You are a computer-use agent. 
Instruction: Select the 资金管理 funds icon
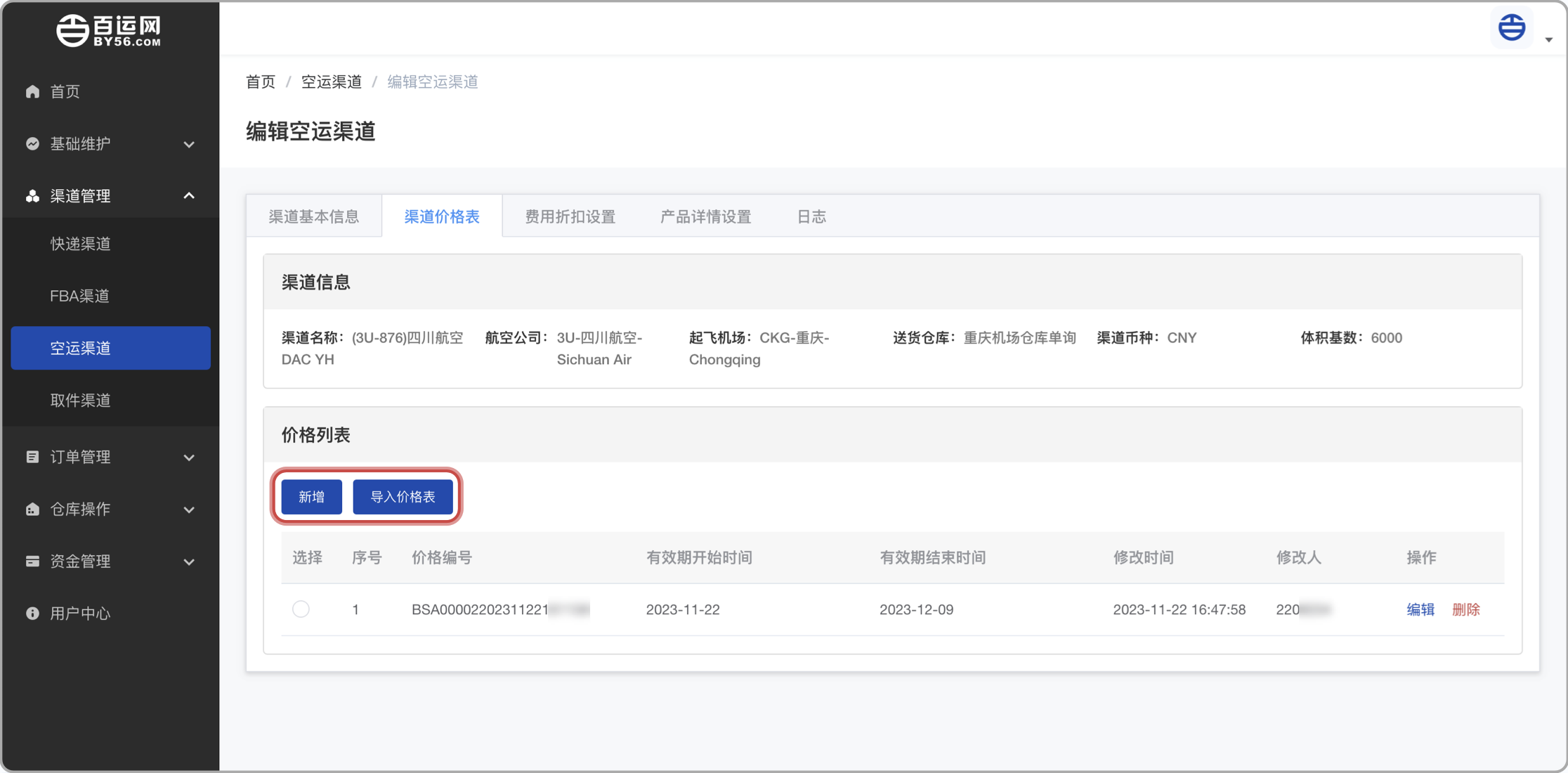(x=32, y=561)
